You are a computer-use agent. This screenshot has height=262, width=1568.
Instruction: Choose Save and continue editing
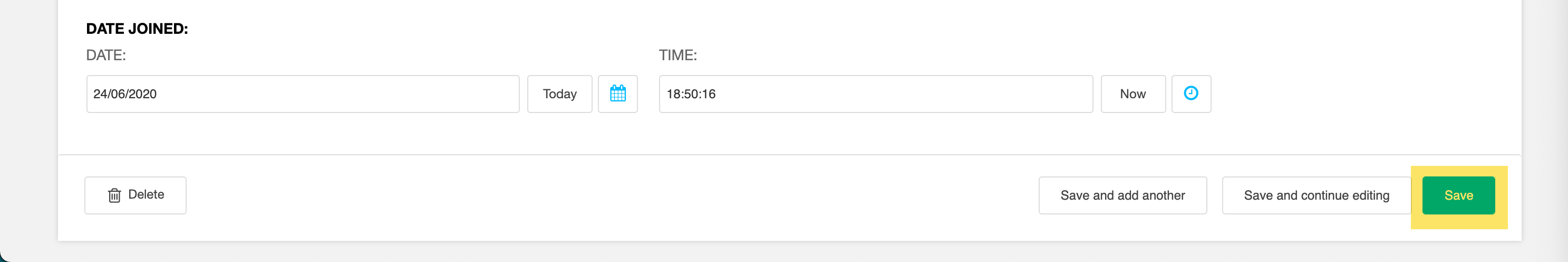tap(1317, 195)
